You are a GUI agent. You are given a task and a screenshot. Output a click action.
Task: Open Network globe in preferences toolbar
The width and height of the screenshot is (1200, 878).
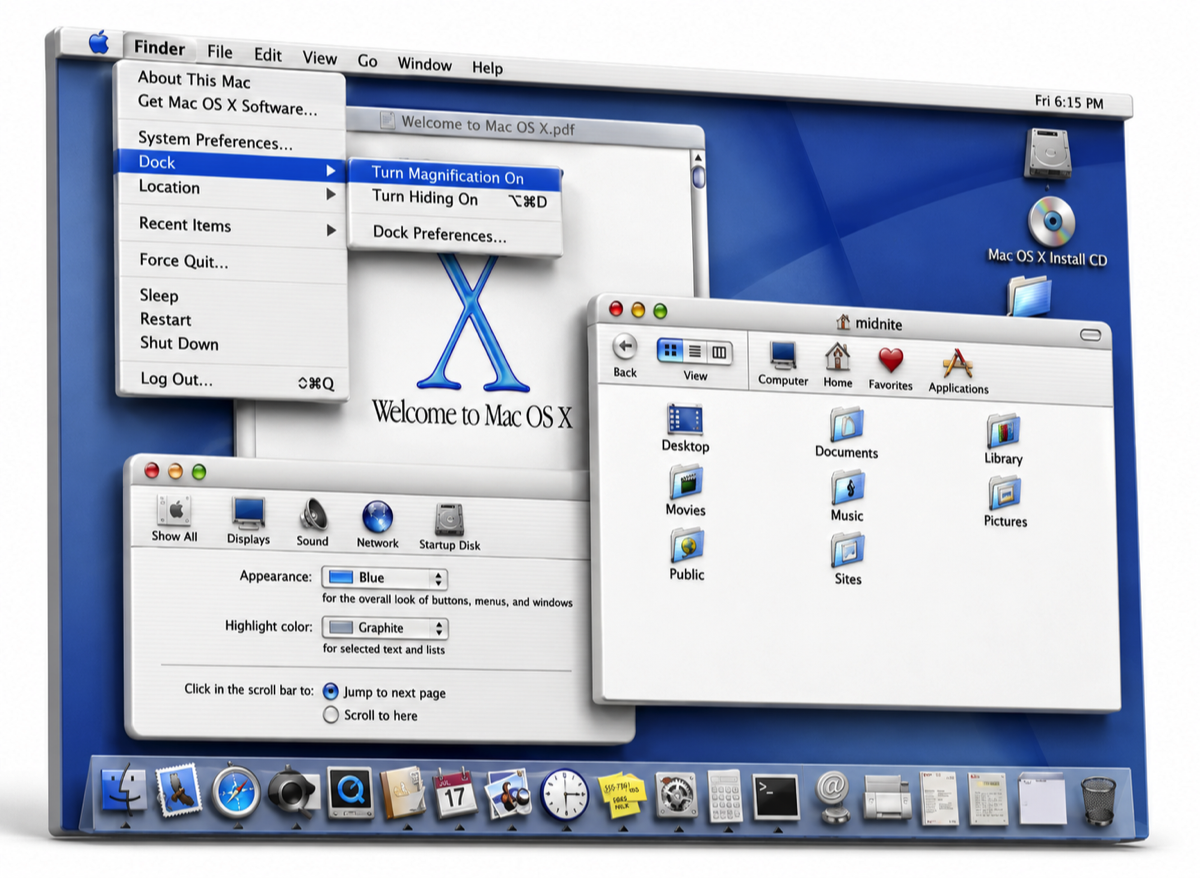click(x=377, y=525)
